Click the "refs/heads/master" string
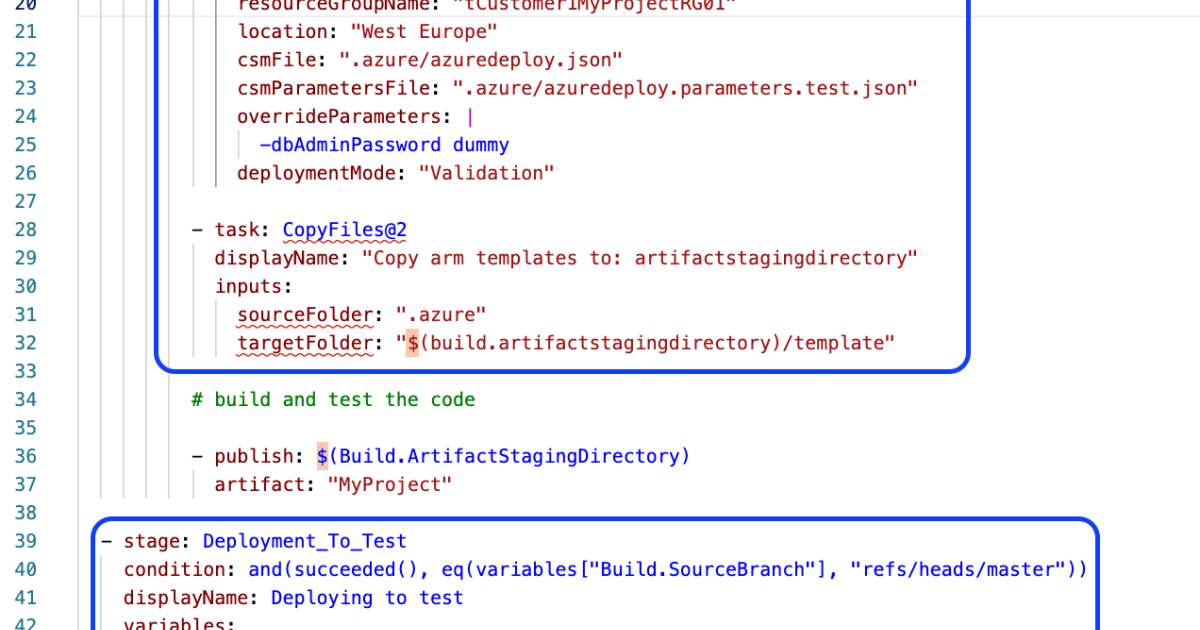This screenshot has height=630, width=1200. click(957, 570)
